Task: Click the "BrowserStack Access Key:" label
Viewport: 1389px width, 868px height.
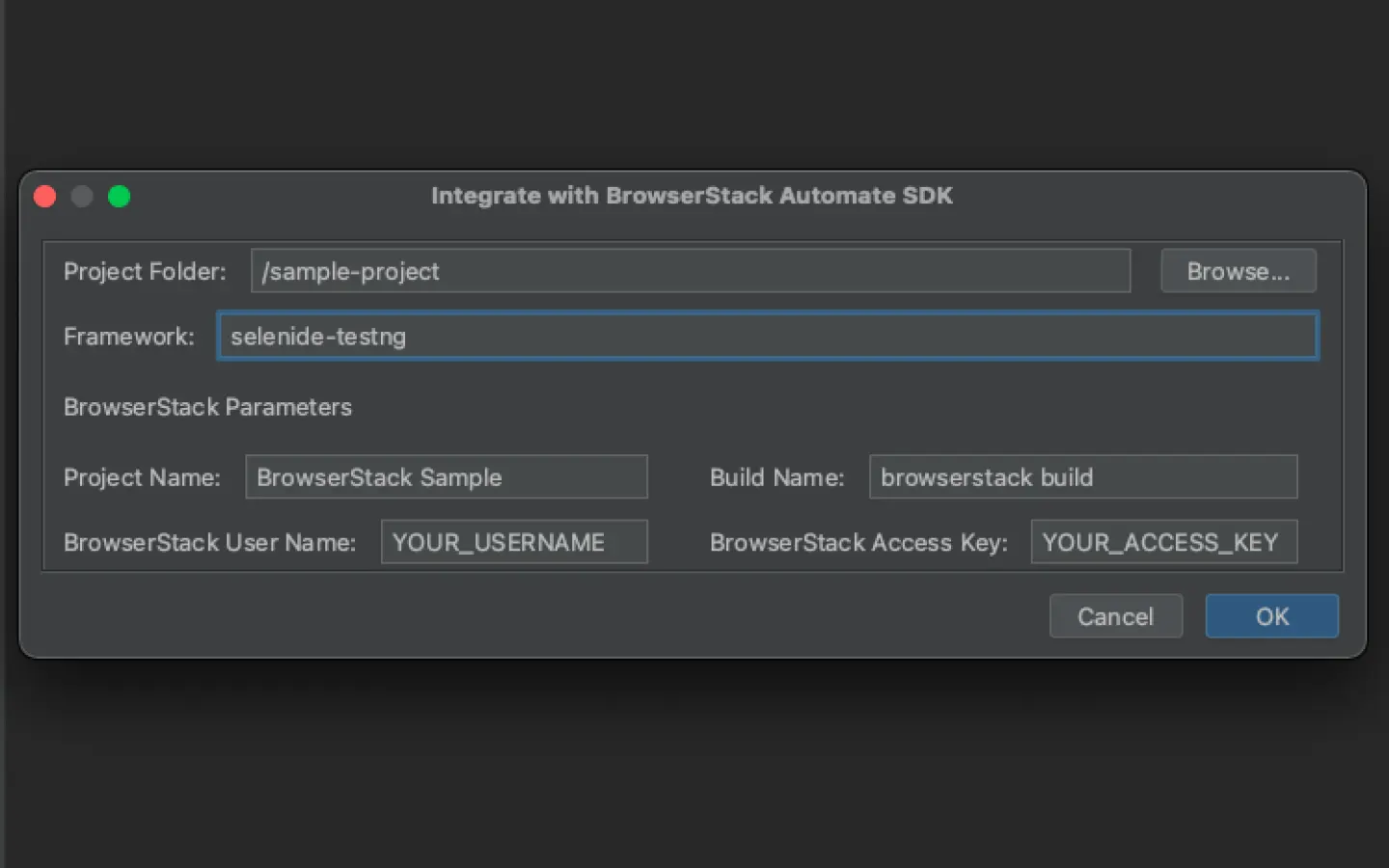Action: (x=858, y=543)
